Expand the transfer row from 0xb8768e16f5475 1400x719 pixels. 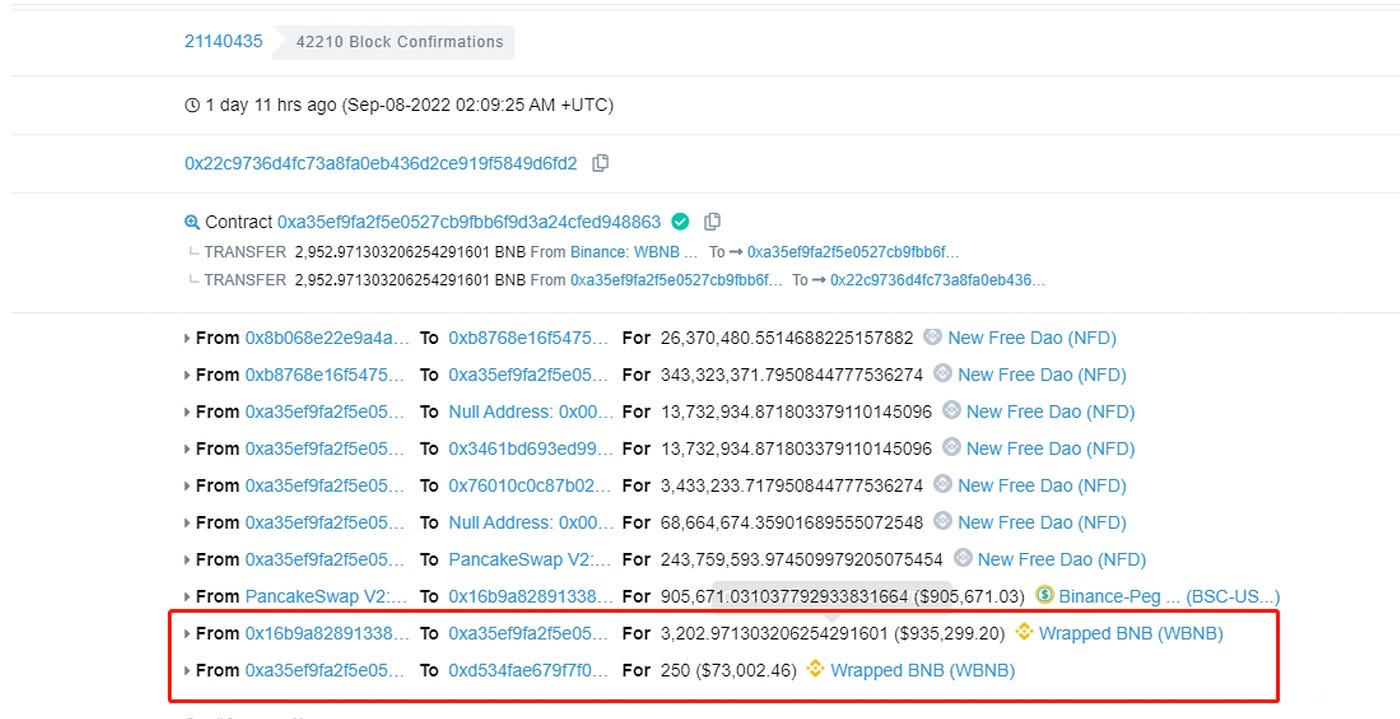click(x=187, y=375)
